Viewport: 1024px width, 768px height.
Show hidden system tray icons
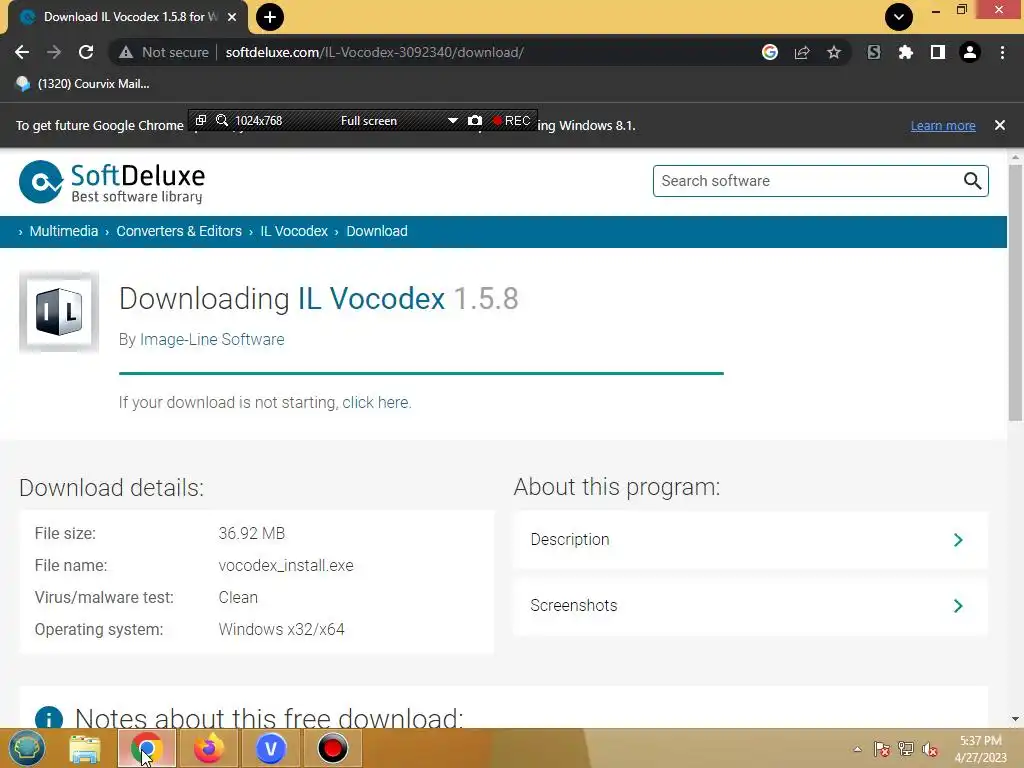(x=857, y=749)
